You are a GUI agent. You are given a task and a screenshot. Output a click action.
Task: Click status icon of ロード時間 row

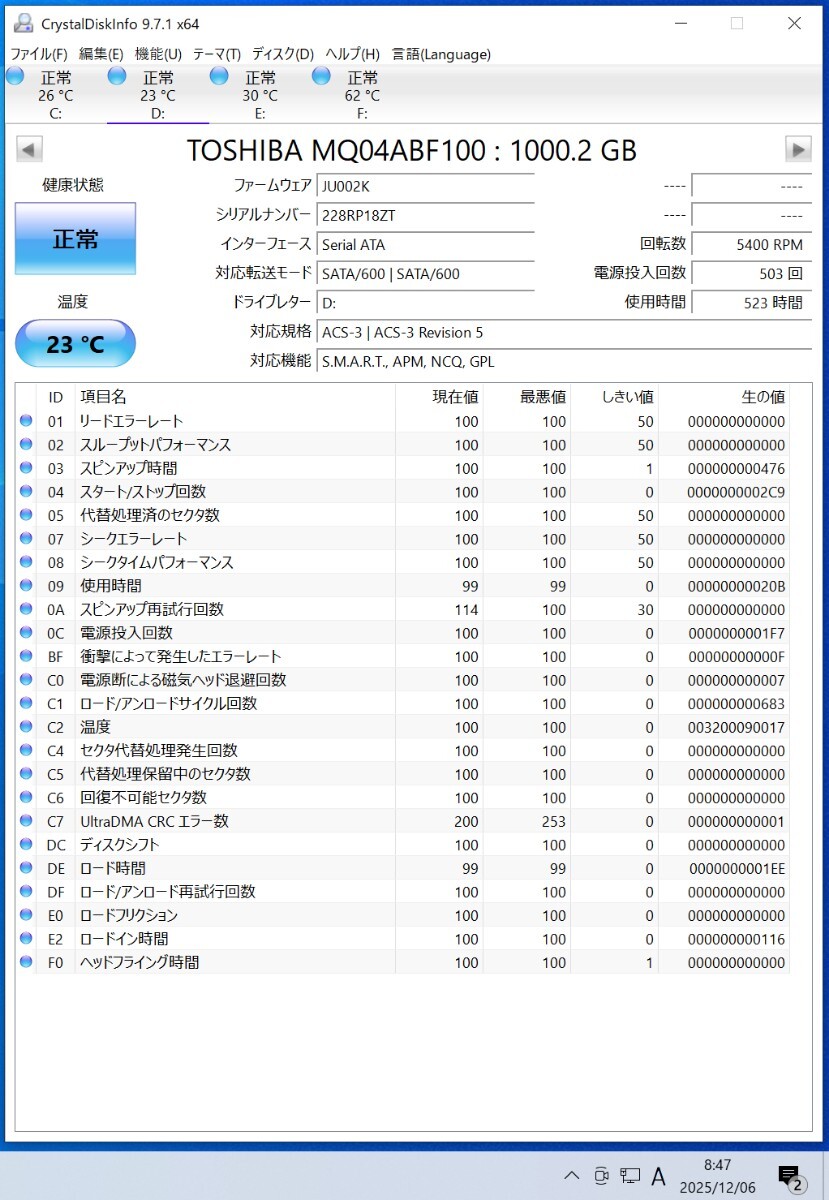tap(26, 867)
